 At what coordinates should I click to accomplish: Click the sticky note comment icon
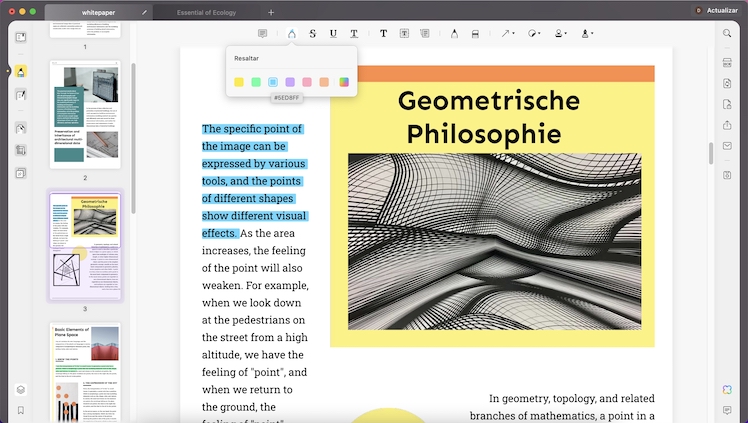pyautogui.click(x=262, y=33)
